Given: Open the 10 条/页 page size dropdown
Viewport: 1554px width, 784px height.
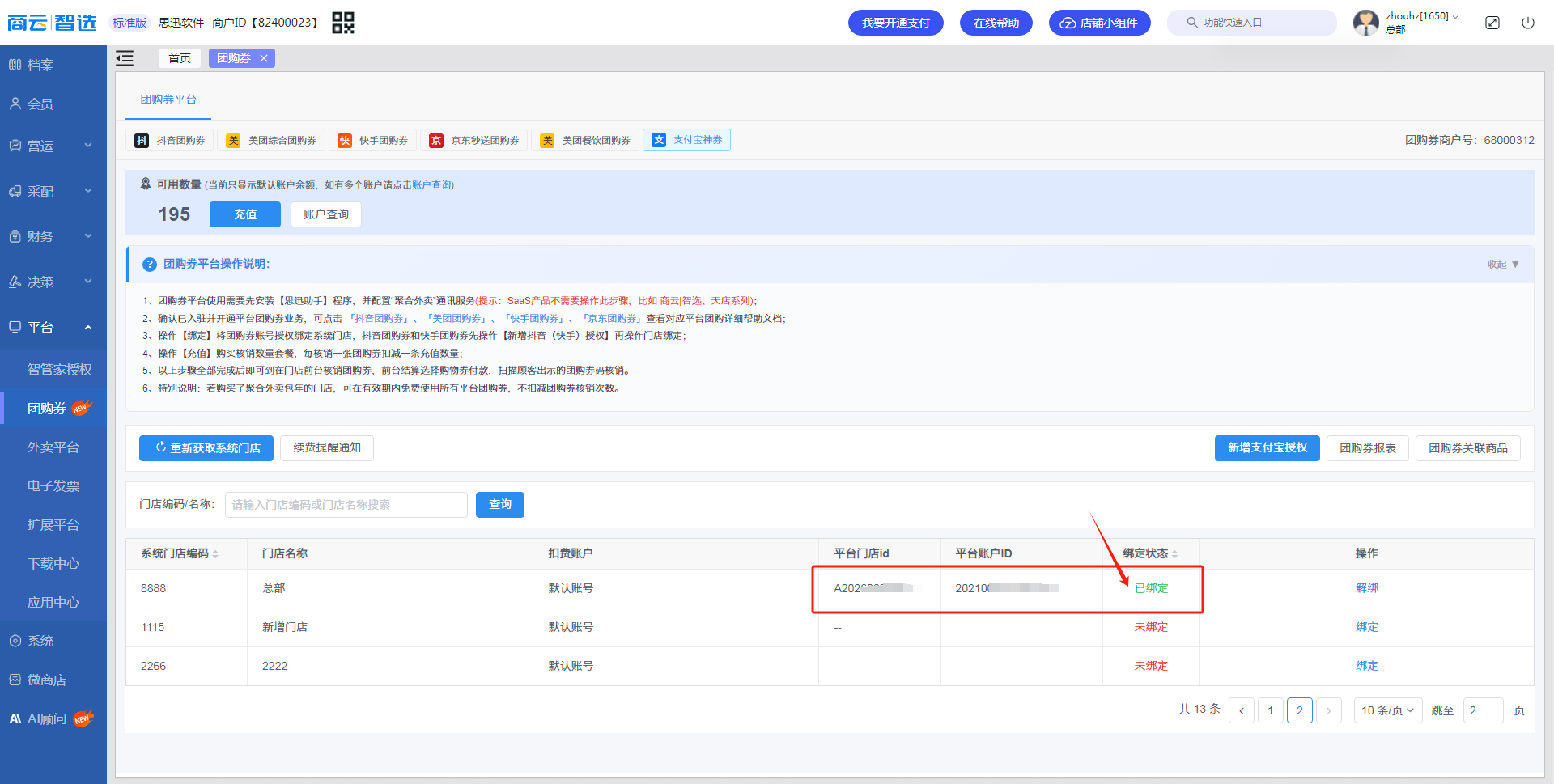Looking at the screenshot, I should pyautogui.click(x=1388, y=710).
